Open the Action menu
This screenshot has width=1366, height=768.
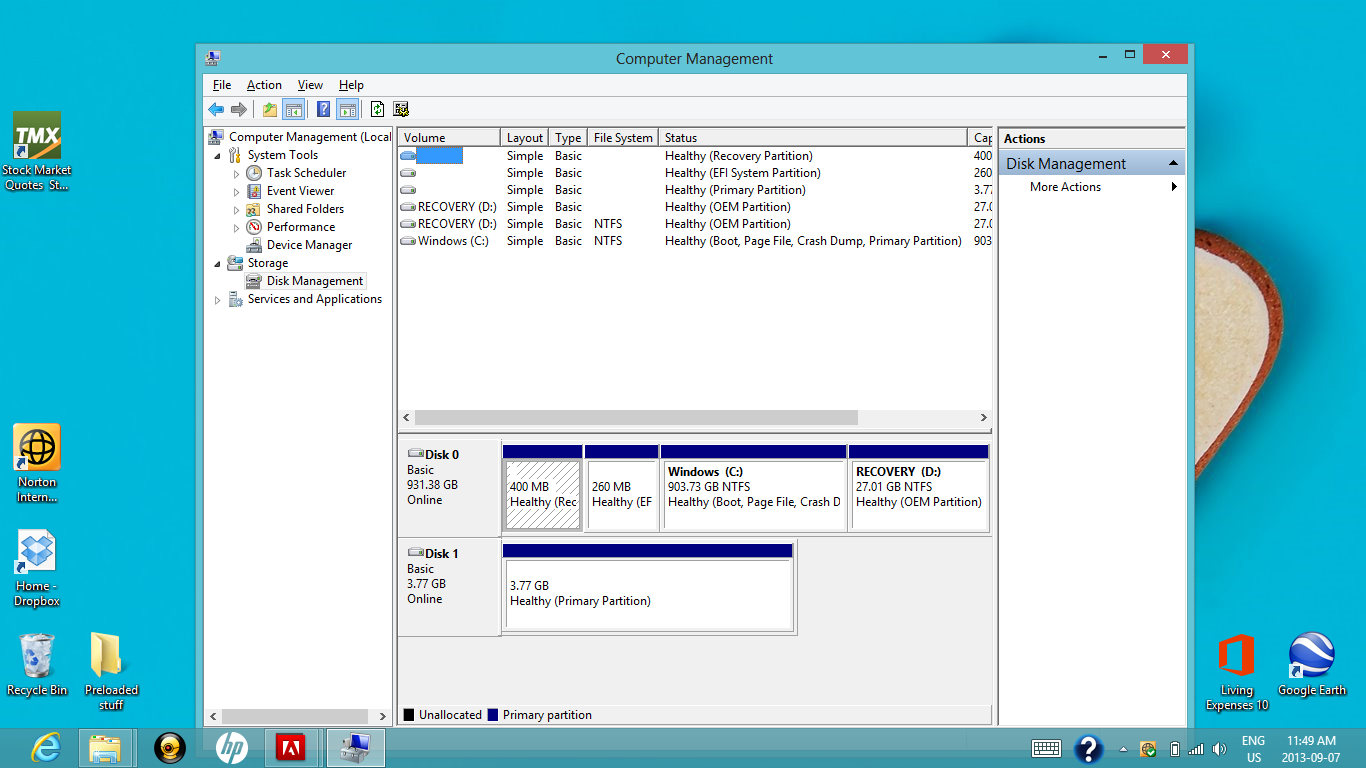click(264, 85)
